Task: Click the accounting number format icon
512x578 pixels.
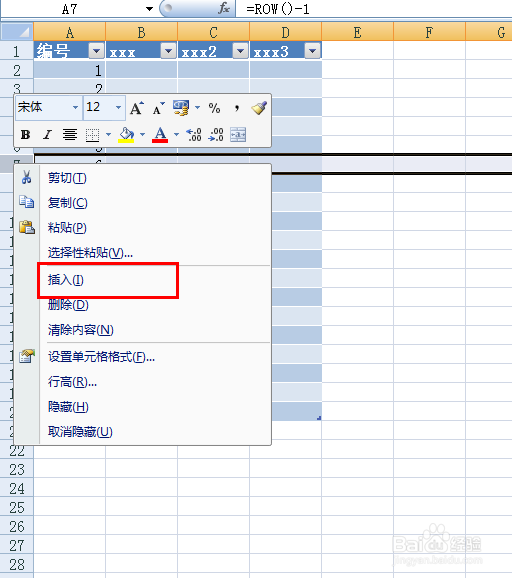Action: [181, 108]
